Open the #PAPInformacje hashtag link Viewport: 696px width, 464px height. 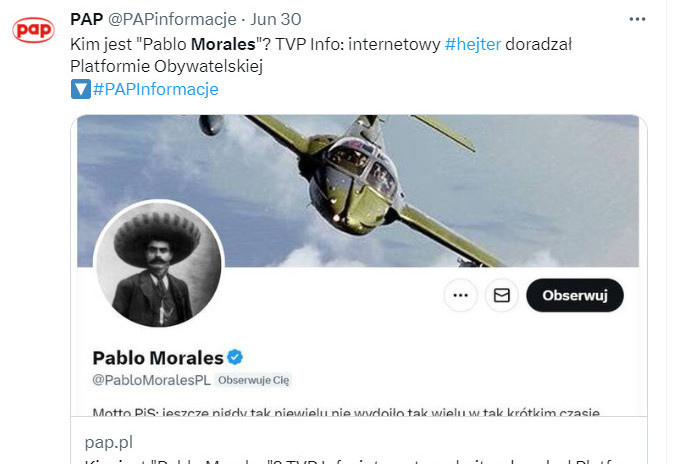155,89
